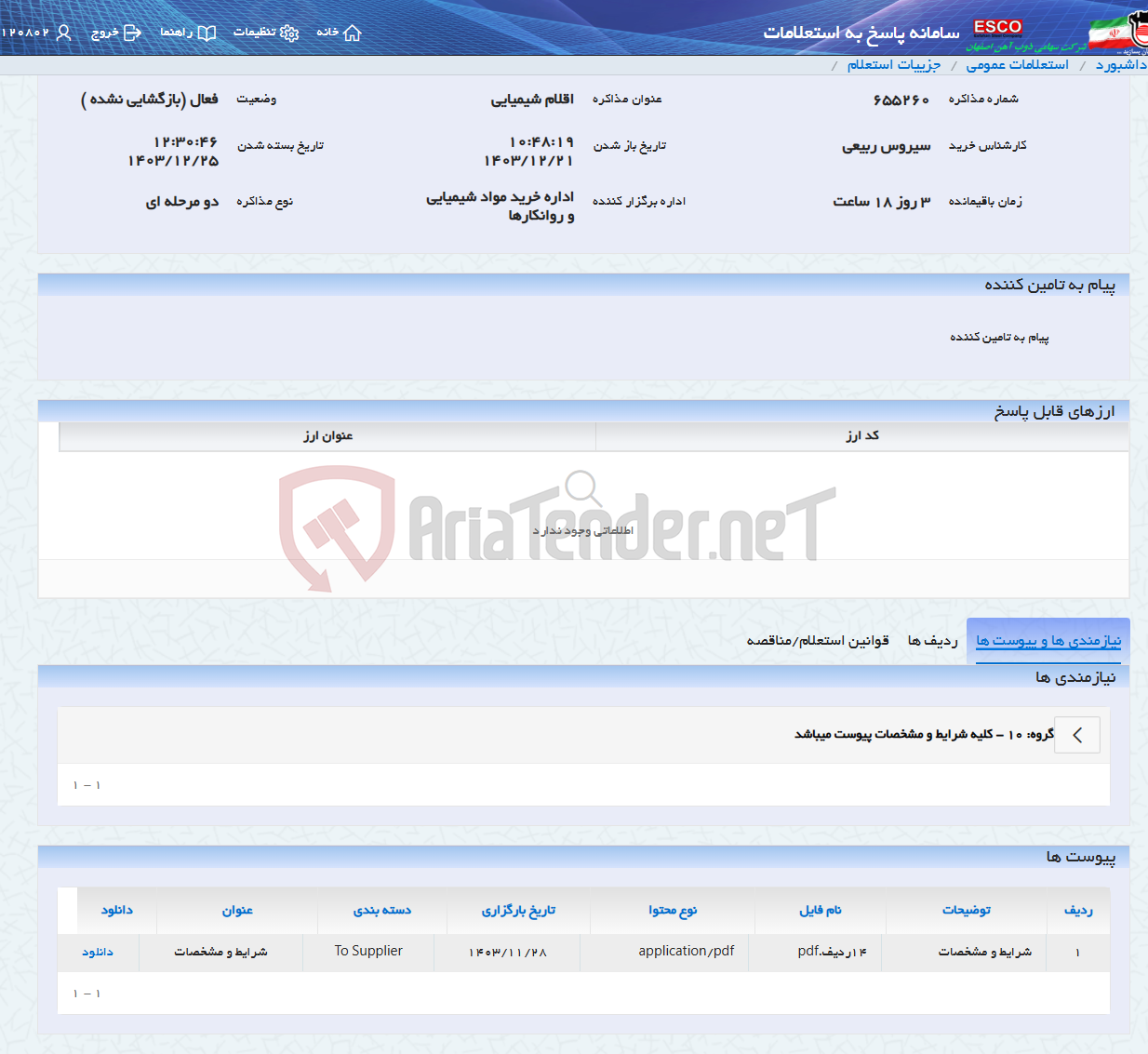
Task: Click the logout (خروج) icon
Action: tap(132, 33)
